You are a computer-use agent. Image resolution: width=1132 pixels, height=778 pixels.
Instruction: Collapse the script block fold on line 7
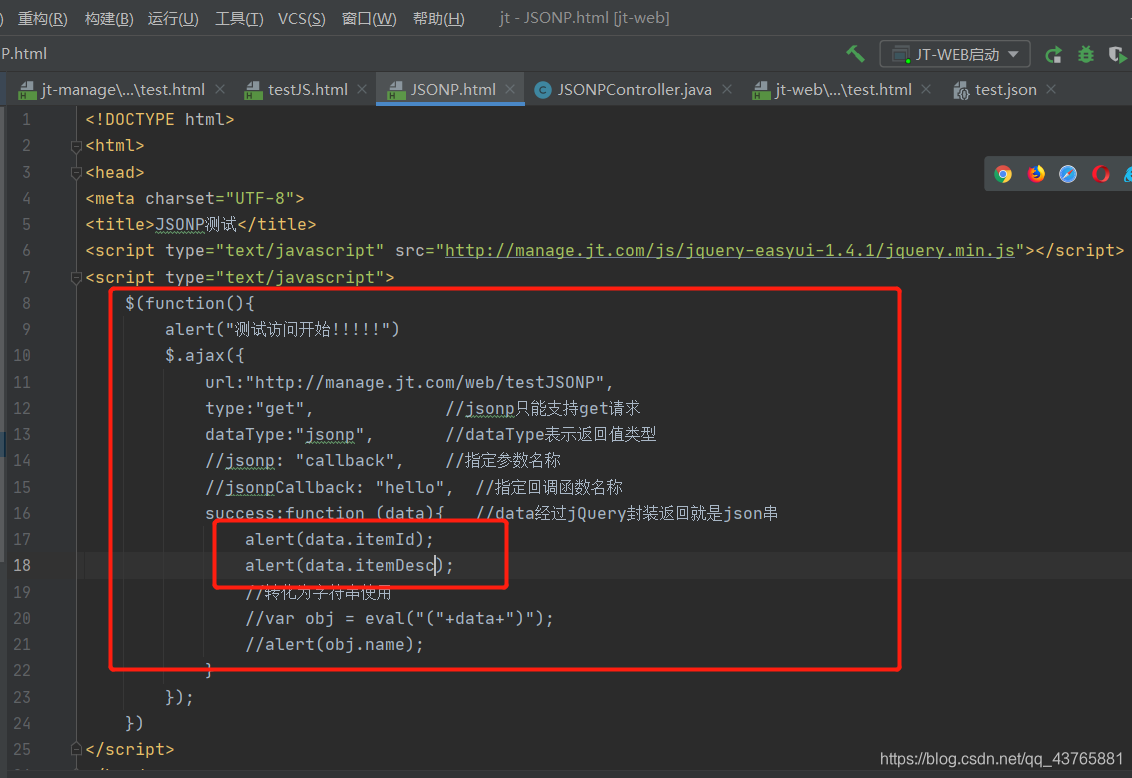coord(76,278)
